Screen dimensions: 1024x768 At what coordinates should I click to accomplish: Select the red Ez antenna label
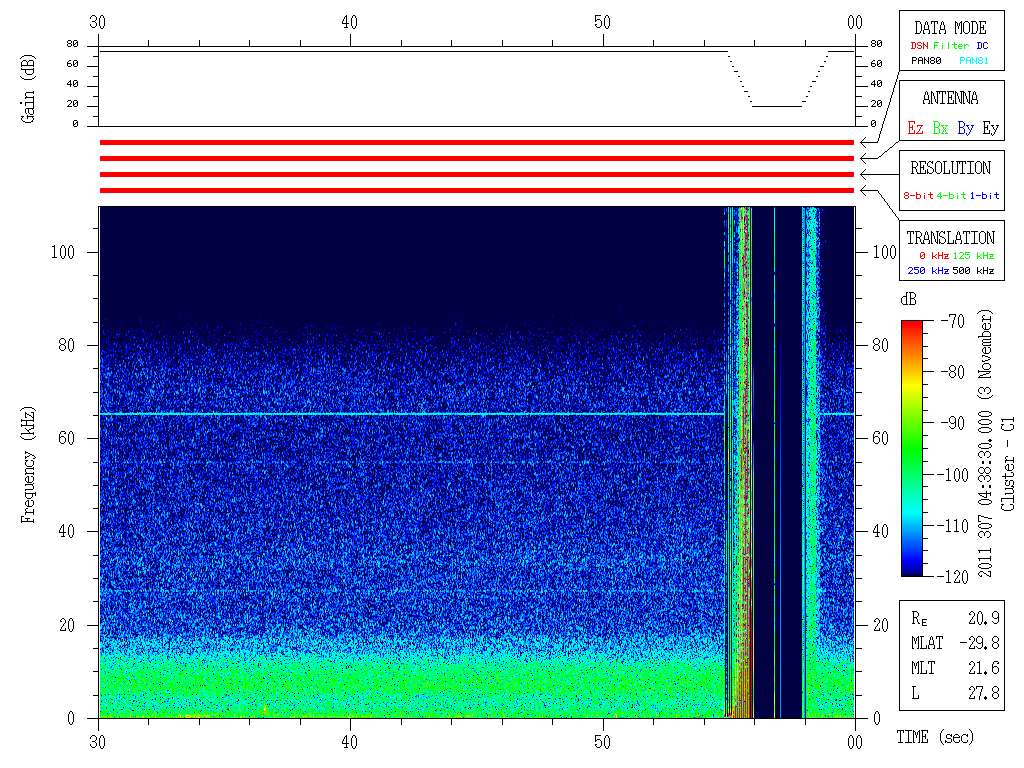[915, 128]
